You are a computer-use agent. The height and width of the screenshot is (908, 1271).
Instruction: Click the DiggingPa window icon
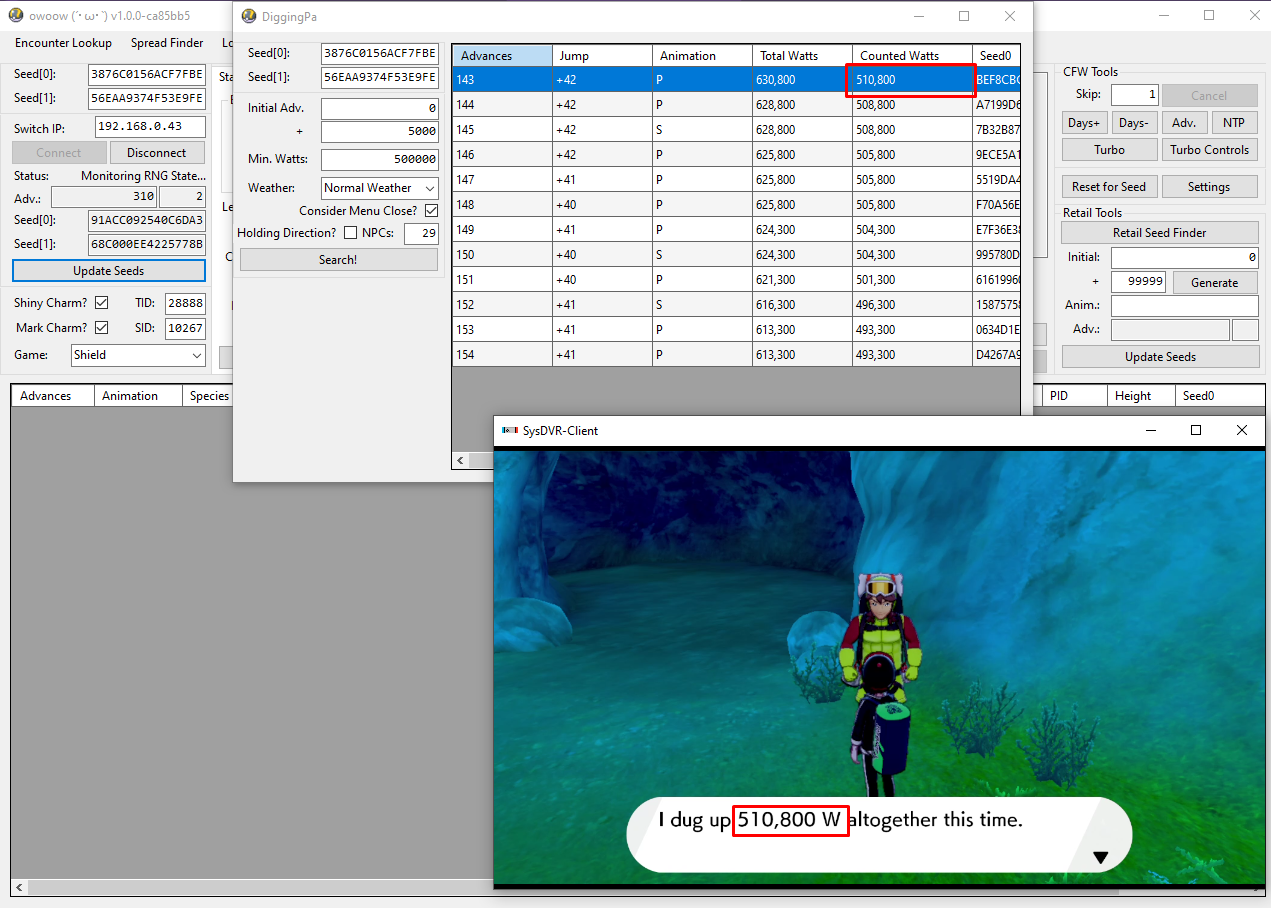pyautogui.click(x=249, y=16)
